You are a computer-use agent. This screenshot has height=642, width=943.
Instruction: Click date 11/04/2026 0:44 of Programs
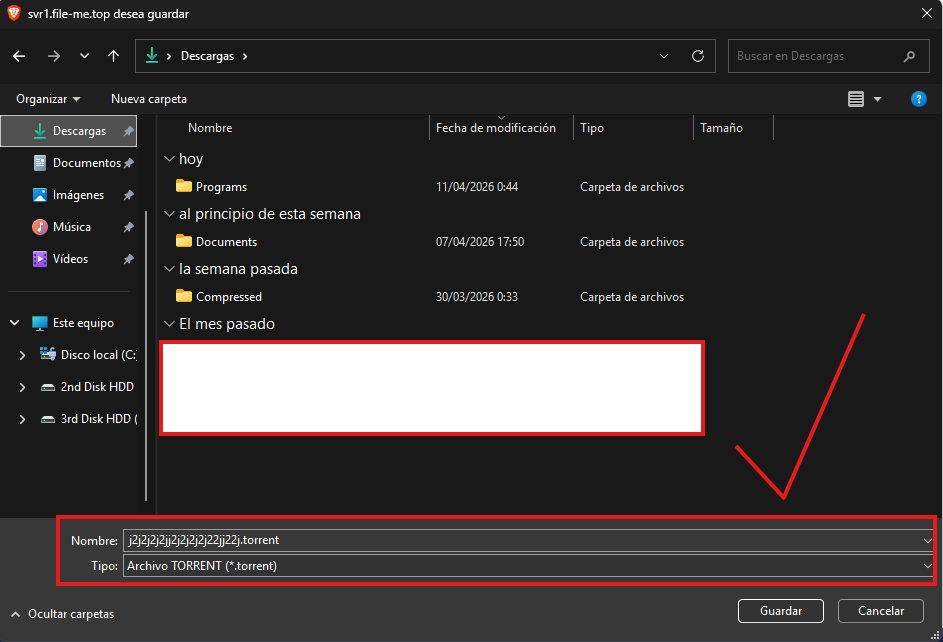tap(477, 187)
